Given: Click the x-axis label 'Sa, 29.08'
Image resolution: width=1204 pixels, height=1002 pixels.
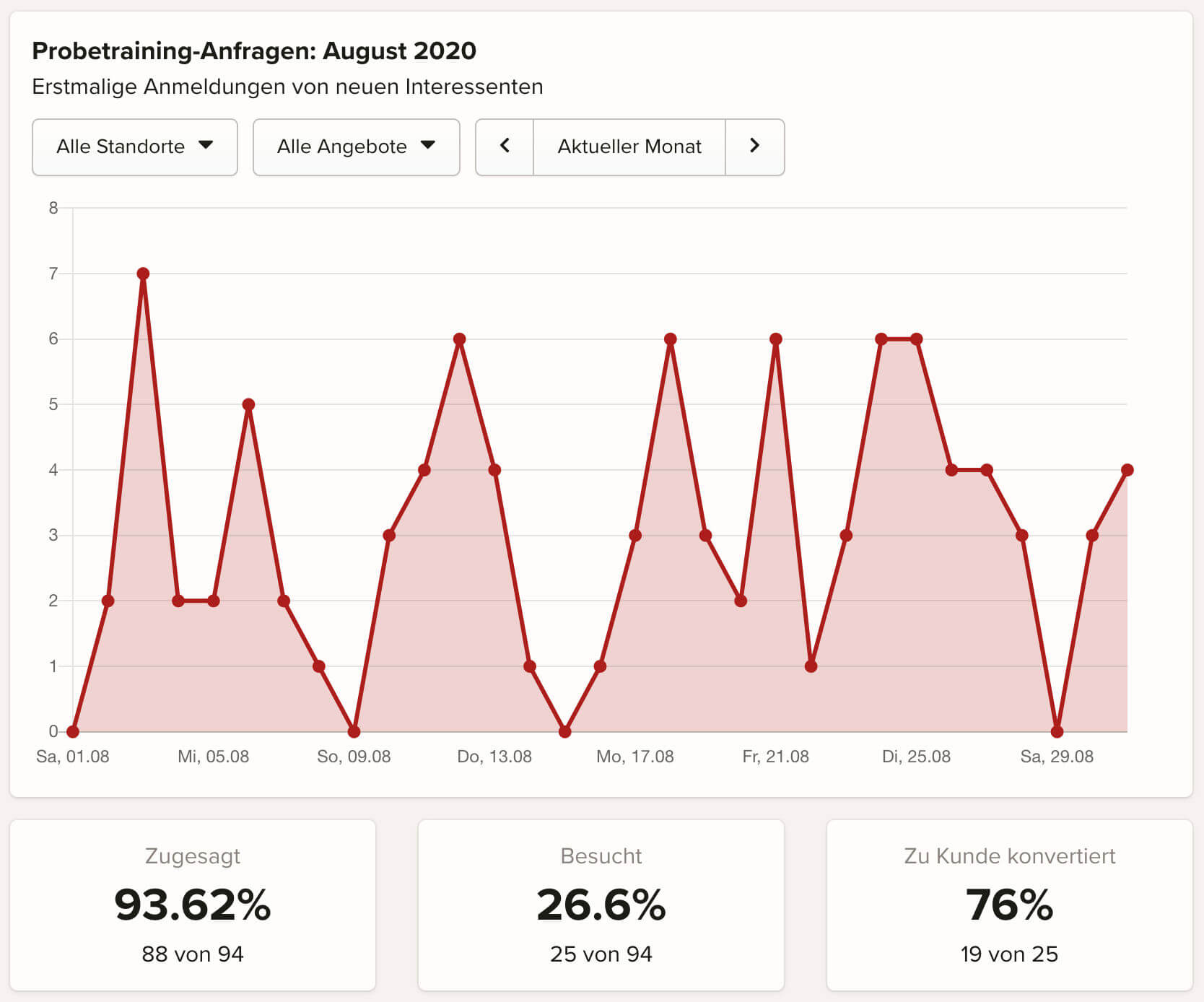Looking at the screenshot, I should 1057,757.
